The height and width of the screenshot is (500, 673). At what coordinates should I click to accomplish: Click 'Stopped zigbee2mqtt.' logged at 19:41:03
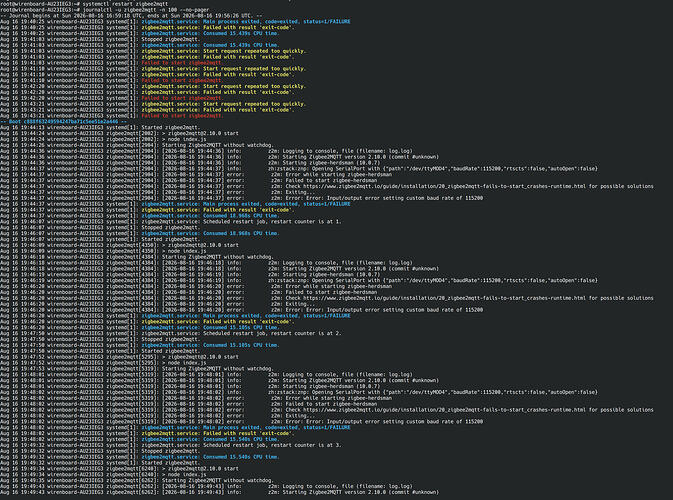coord(170,39)
